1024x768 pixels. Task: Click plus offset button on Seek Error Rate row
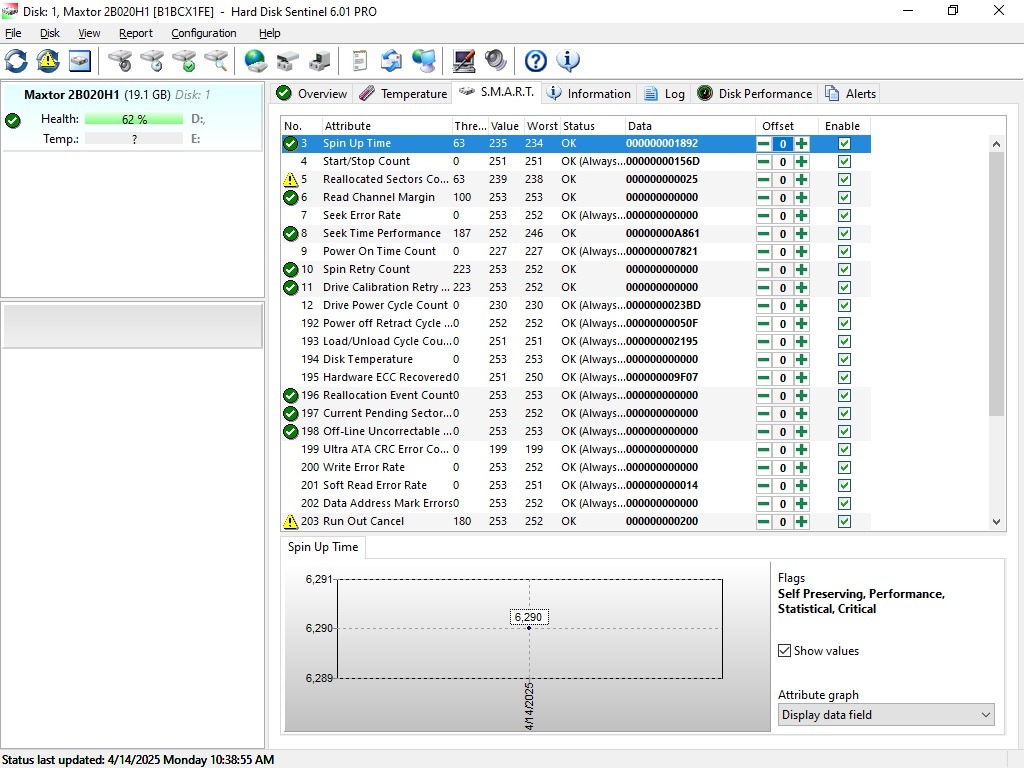801,216
